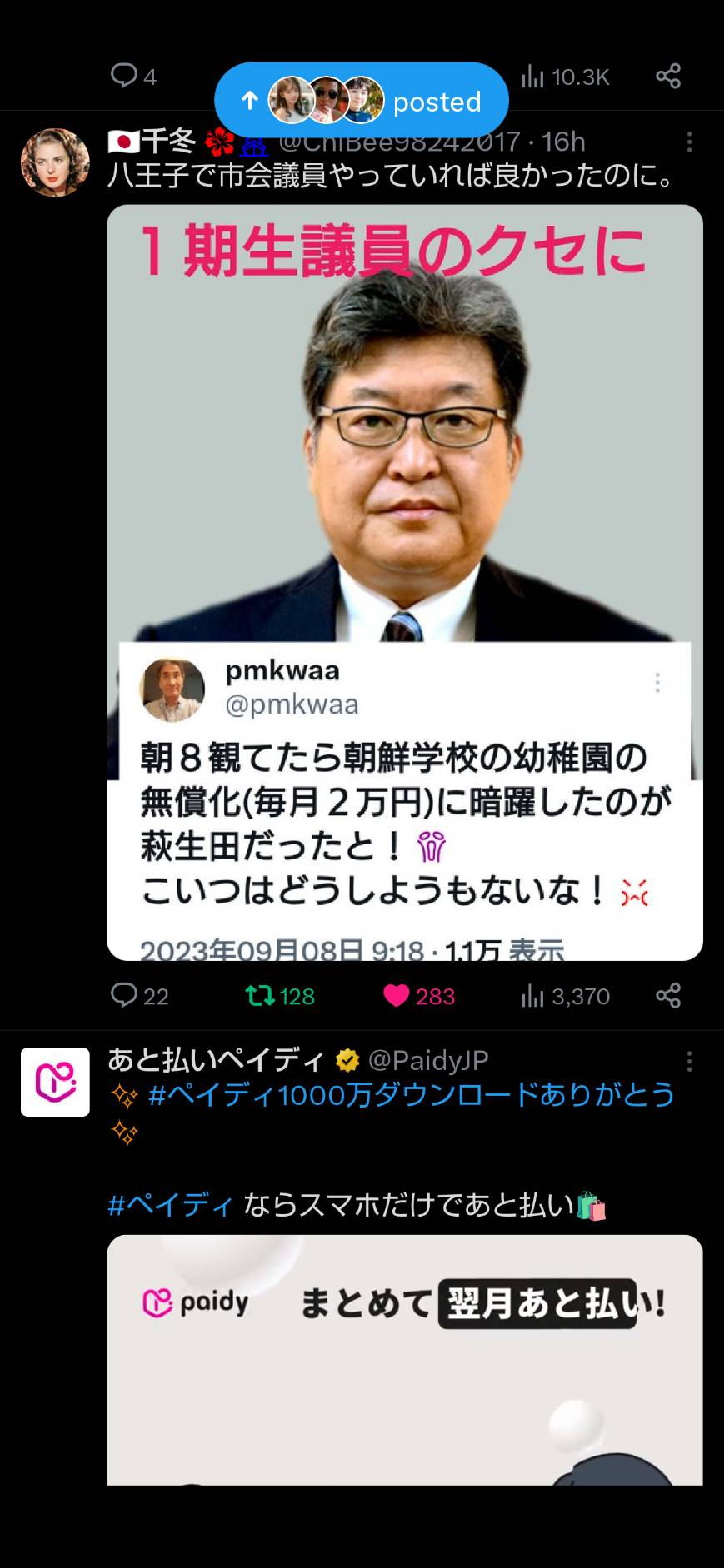Screen dimensions: 724x1568
Task: Open the @PaidyJP handle
Action: click(x=428, y=1060)
